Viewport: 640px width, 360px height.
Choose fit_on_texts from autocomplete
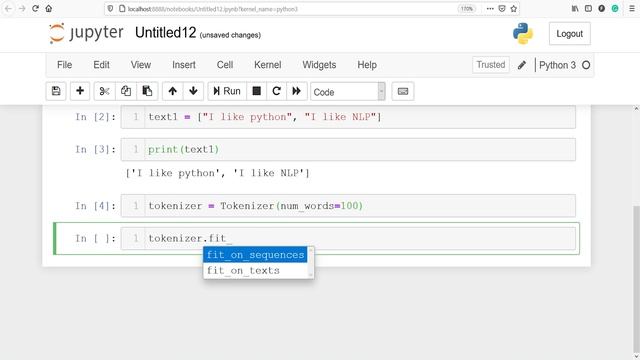pyautogui.click(x=256, y=270)
